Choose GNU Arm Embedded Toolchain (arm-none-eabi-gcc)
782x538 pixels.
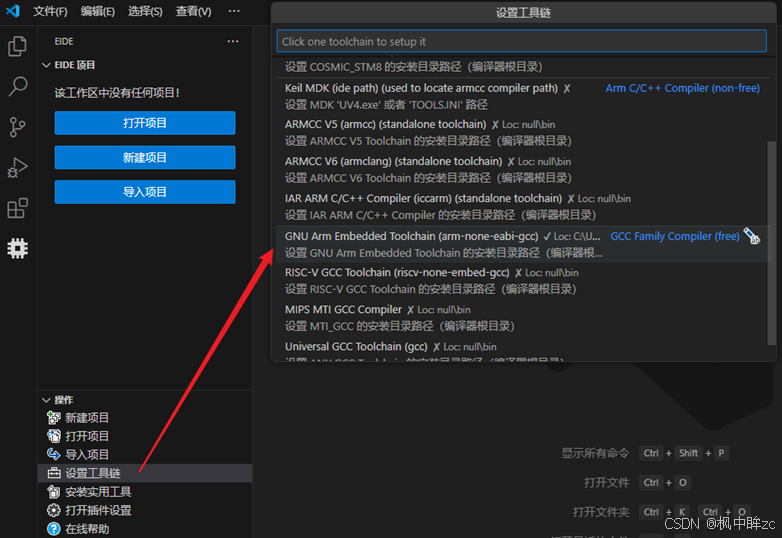(x=521, y=244)
